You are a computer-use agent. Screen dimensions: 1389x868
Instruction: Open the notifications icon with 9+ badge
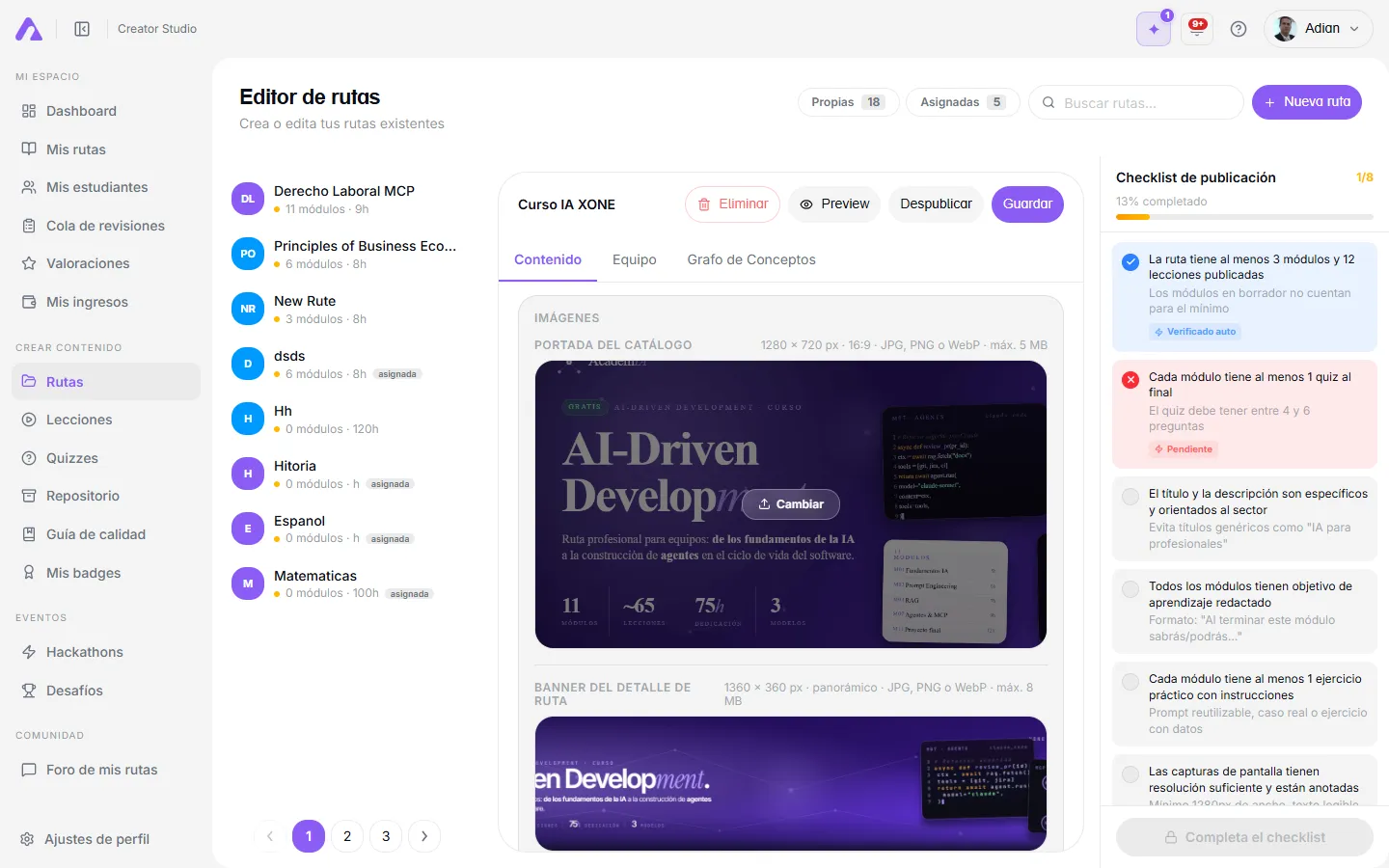[x=1197, y=29]
